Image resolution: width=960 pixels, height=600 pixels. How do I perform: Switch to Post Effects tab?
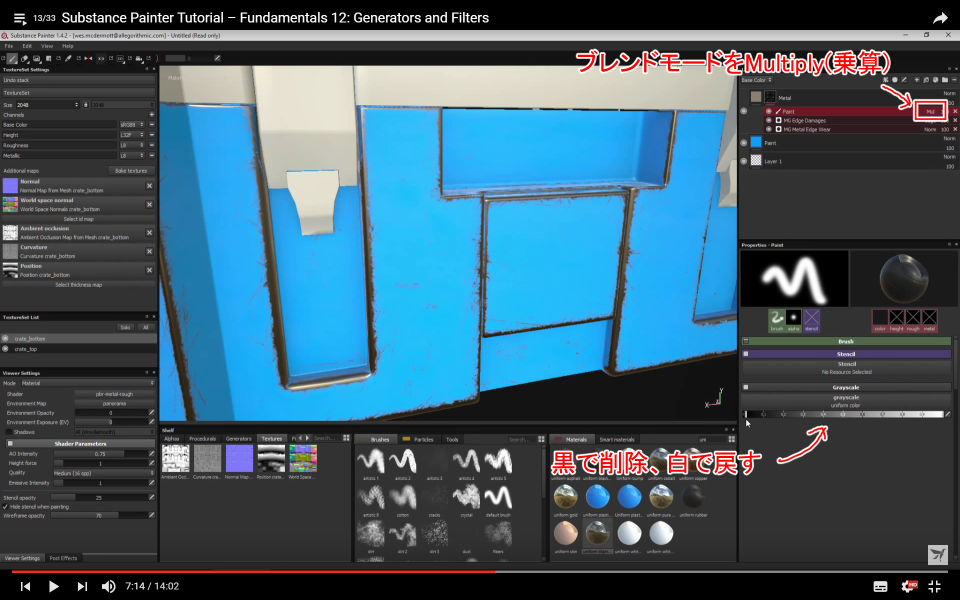coord(64,558)
